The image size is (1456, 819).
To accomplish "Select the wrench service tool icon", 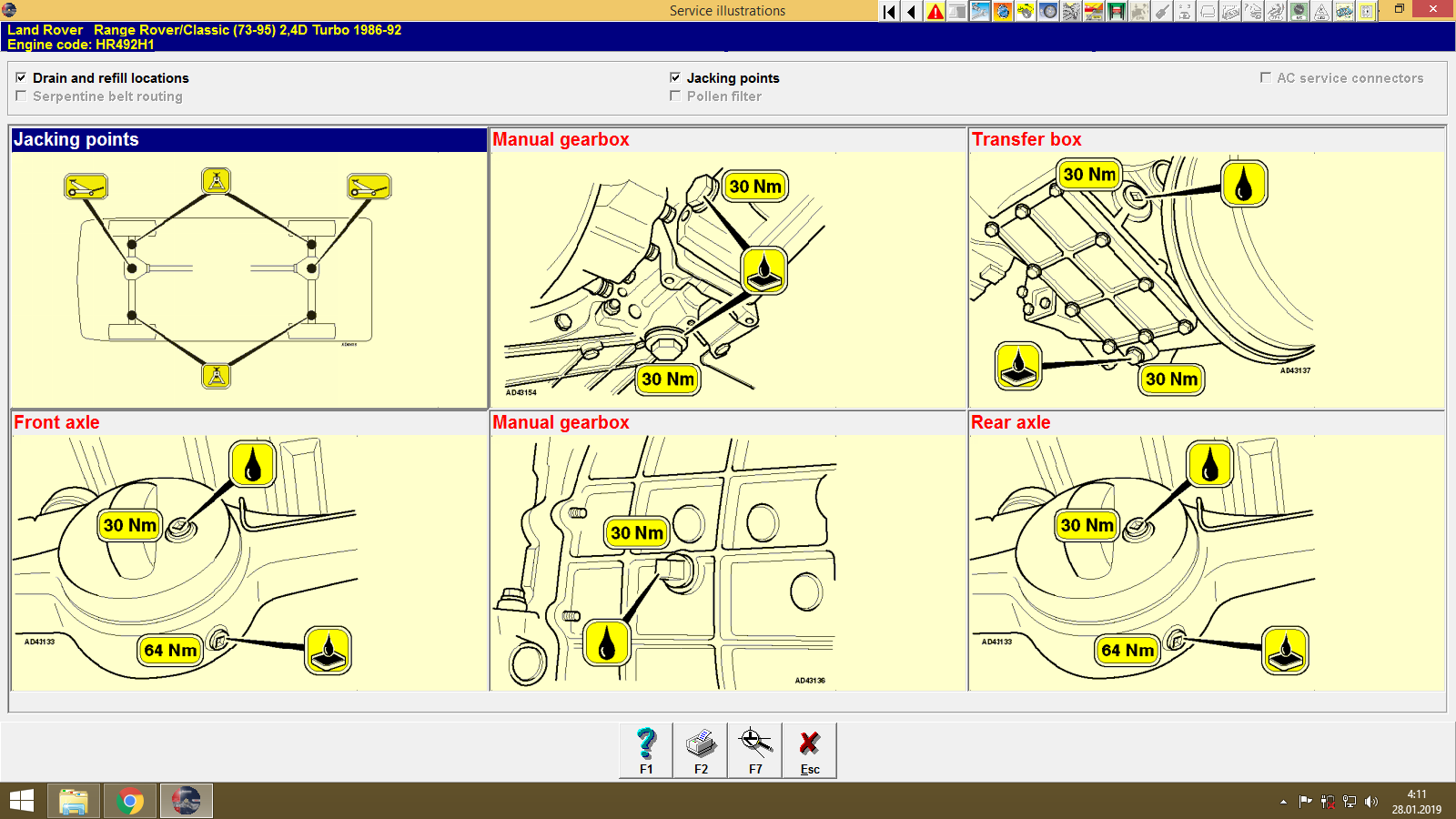I will pos(982,10).
